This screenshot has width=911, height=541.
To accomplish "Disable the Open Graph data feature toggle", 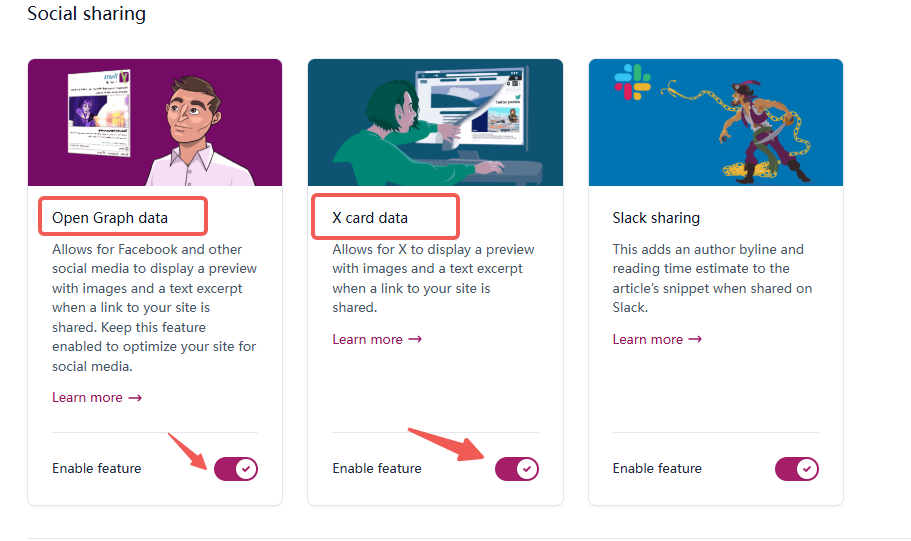I will pos(236,468).
